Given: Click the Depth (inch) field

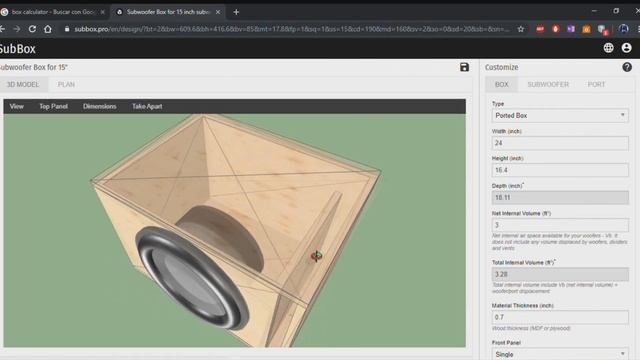Looking at the screenshot, I should pyautogui.click(x=560, y=197).
